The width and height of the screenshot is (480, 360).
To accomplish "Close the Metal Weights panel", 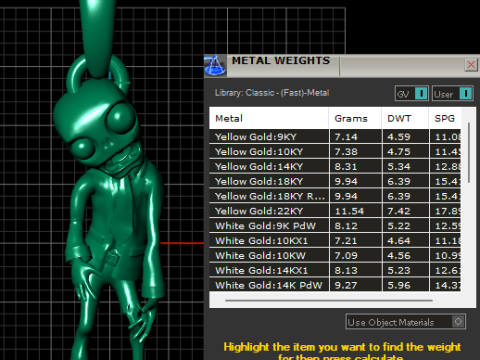I will (471, 65).
